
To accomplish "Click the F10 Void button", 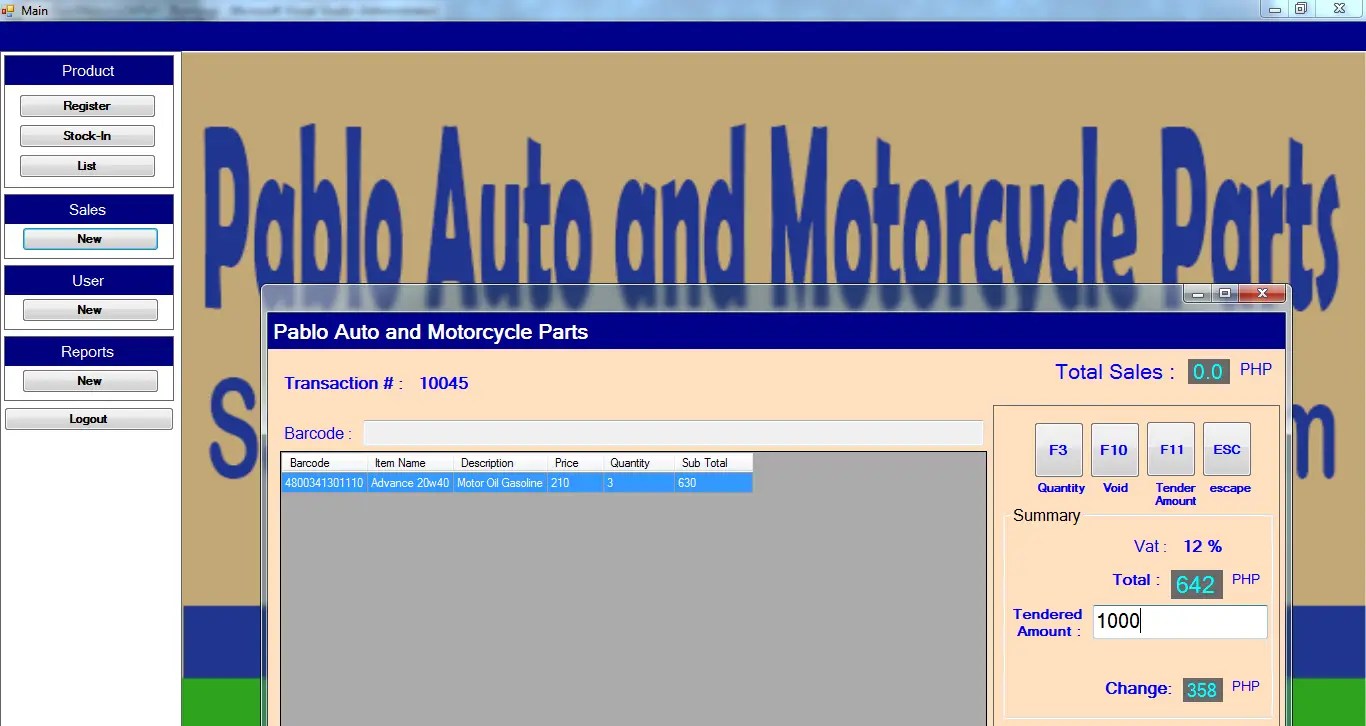I will pos(1114,449).
